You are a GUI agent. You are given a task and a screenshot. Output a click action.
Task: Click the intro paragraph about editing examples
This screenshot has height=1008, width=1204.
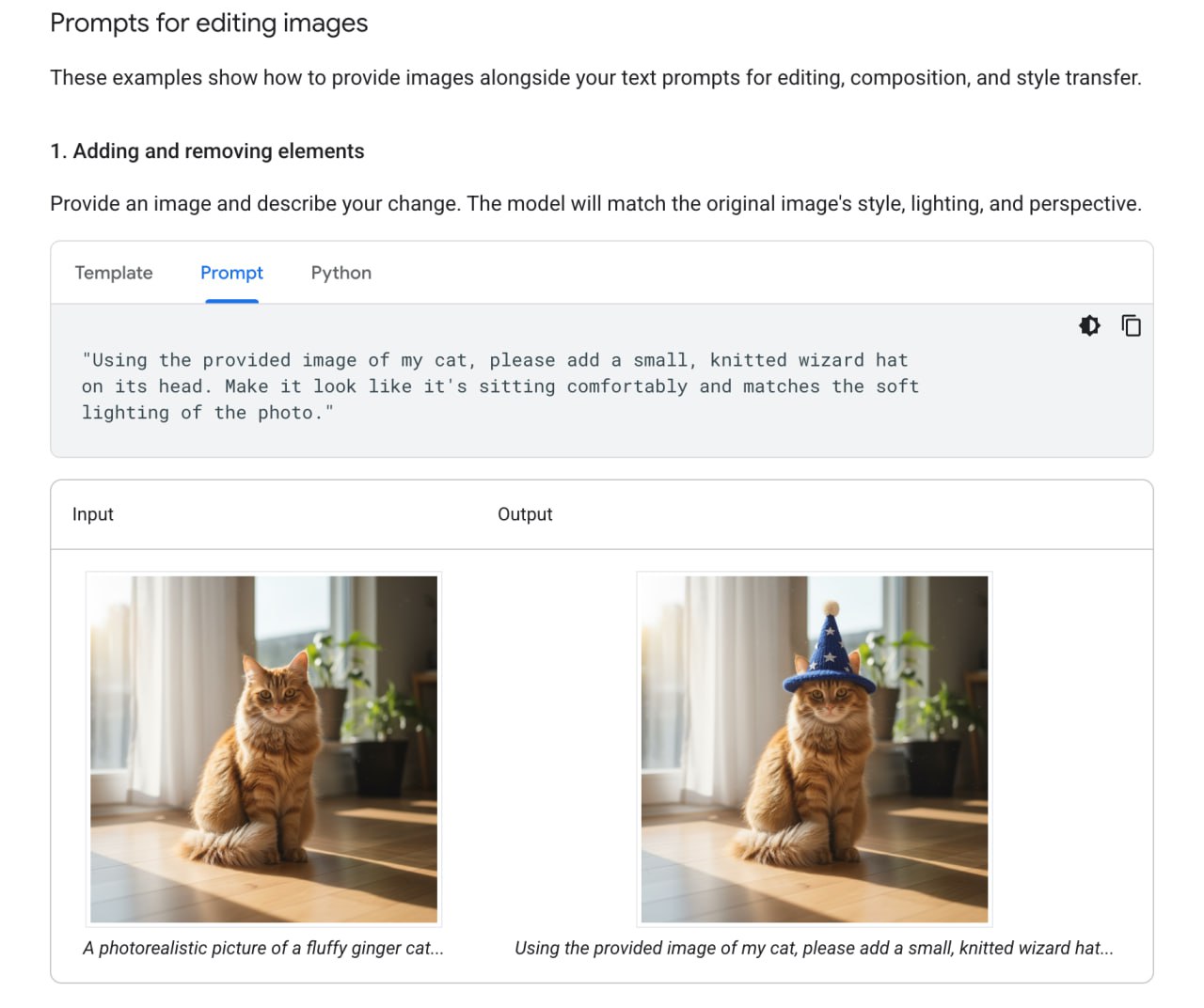[x=595, y=78]
